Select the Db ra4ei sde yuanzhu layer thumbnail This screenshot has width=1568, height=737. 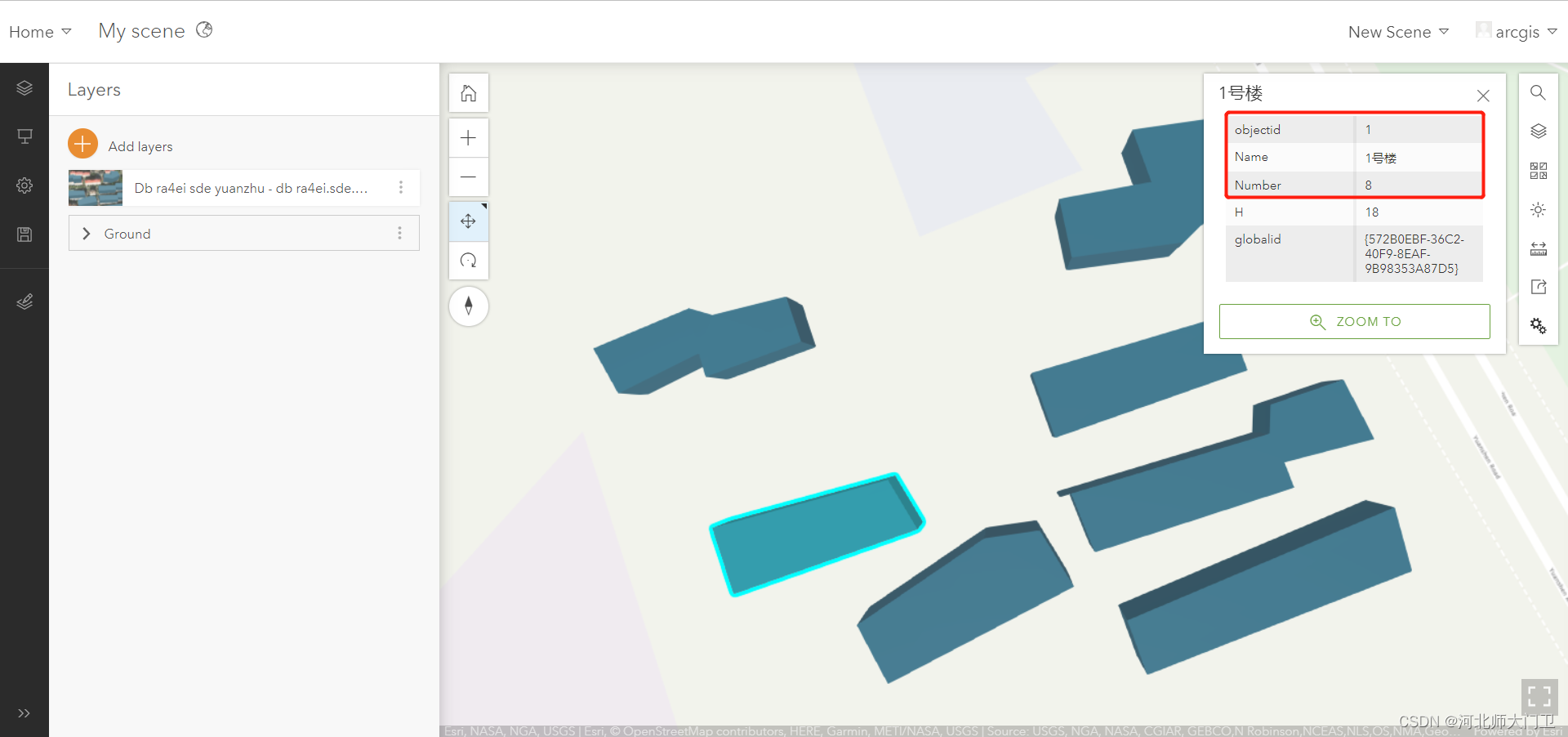point(96,188)
